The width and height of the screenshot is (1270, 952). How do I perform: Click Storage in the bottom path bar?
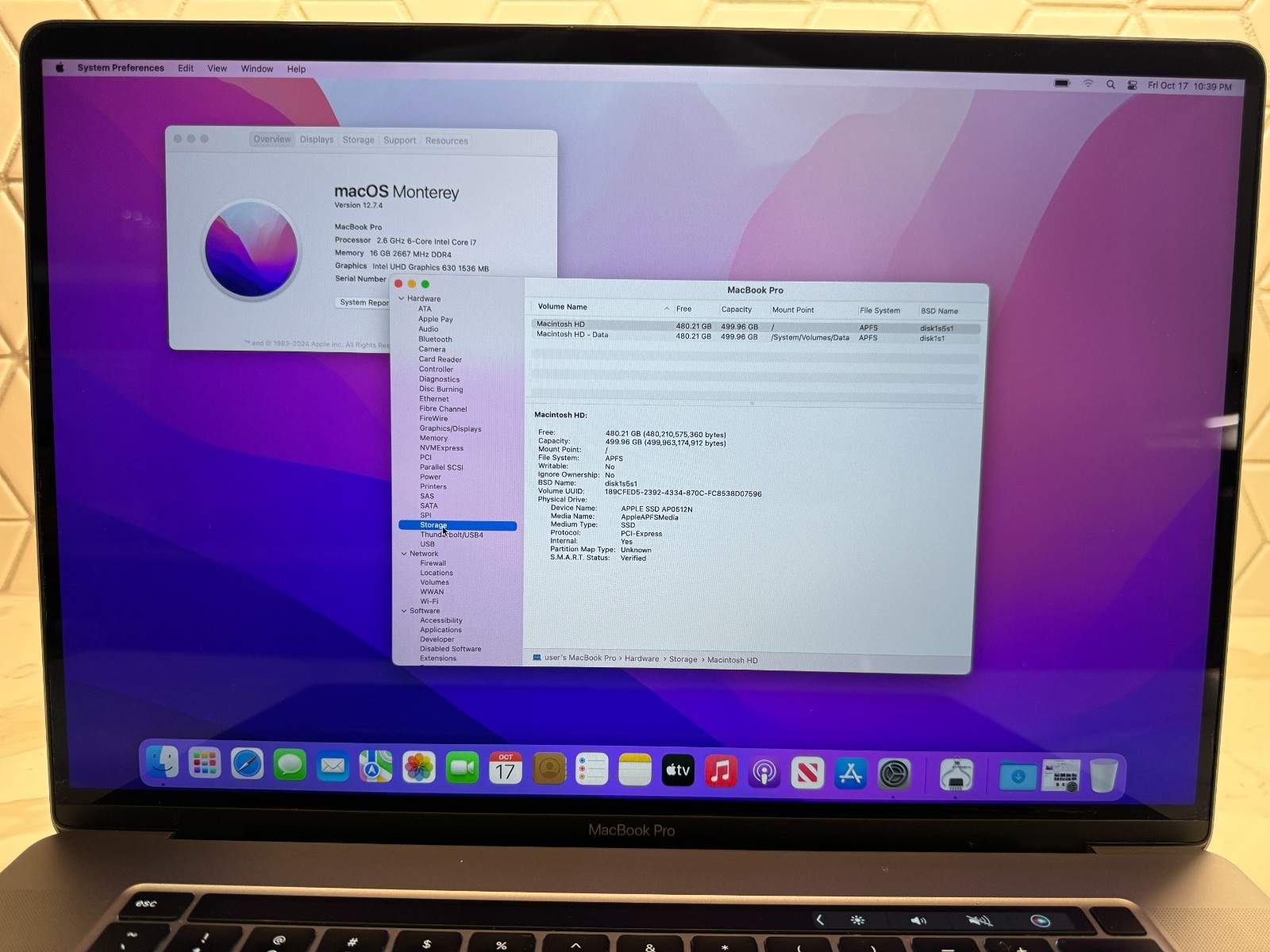683,659
